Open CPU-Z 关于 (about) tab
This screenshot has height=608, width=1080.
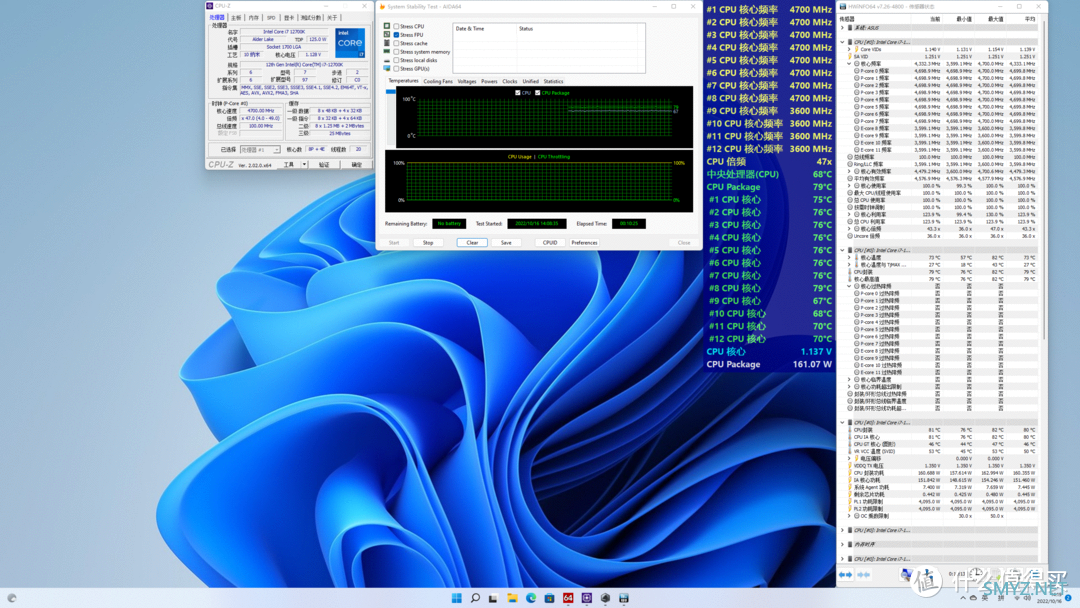332,18
